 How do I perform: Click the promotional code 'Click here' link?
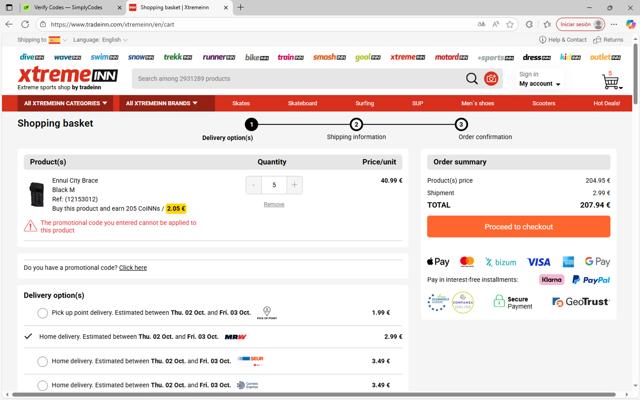(133, 268)
